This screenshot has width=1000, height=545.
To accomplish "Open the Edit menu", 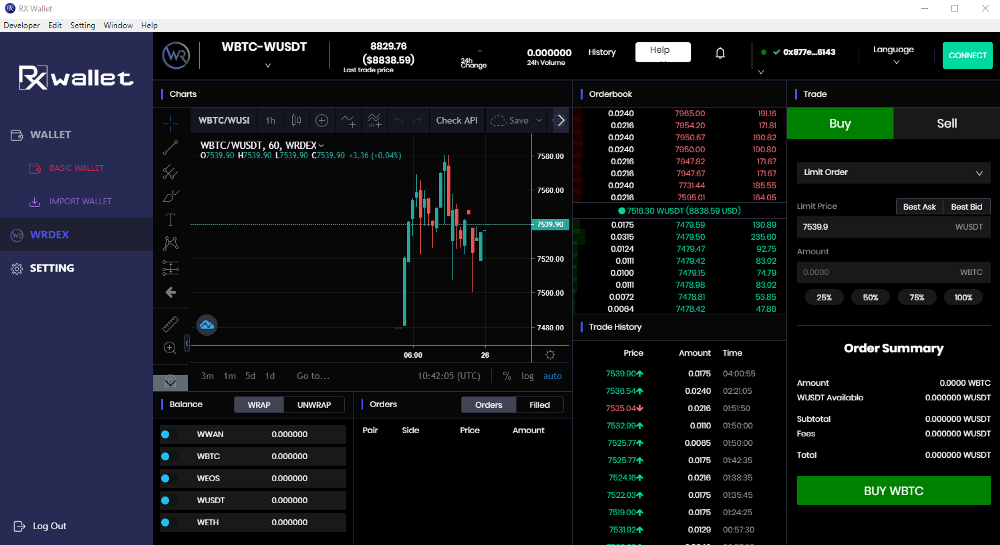I will pos(55,25).
